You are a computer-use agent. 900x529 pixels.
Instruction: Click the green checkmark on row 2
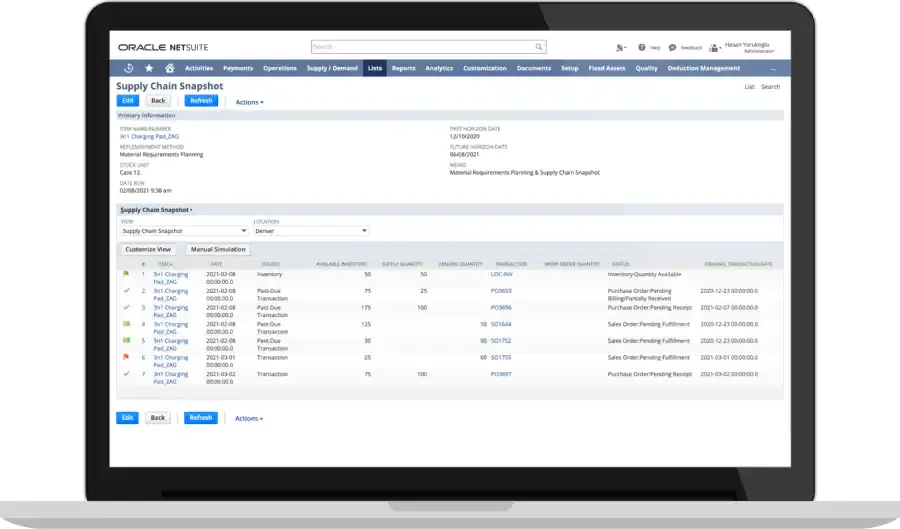click(x=126, y=290)
